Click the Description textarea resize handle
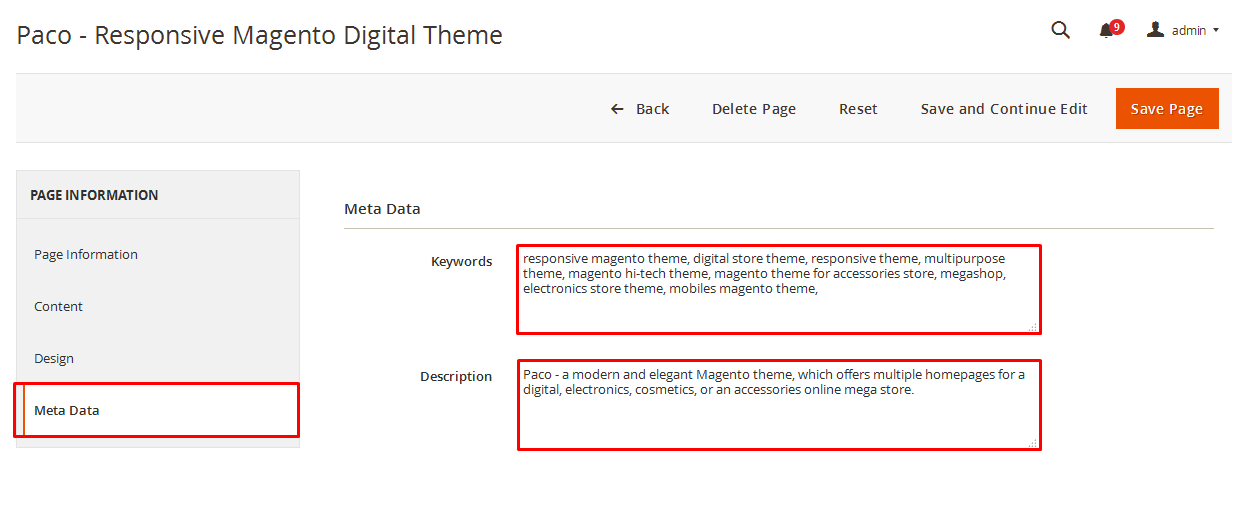Screen dimensions: 1253x508 (1033, 443)
